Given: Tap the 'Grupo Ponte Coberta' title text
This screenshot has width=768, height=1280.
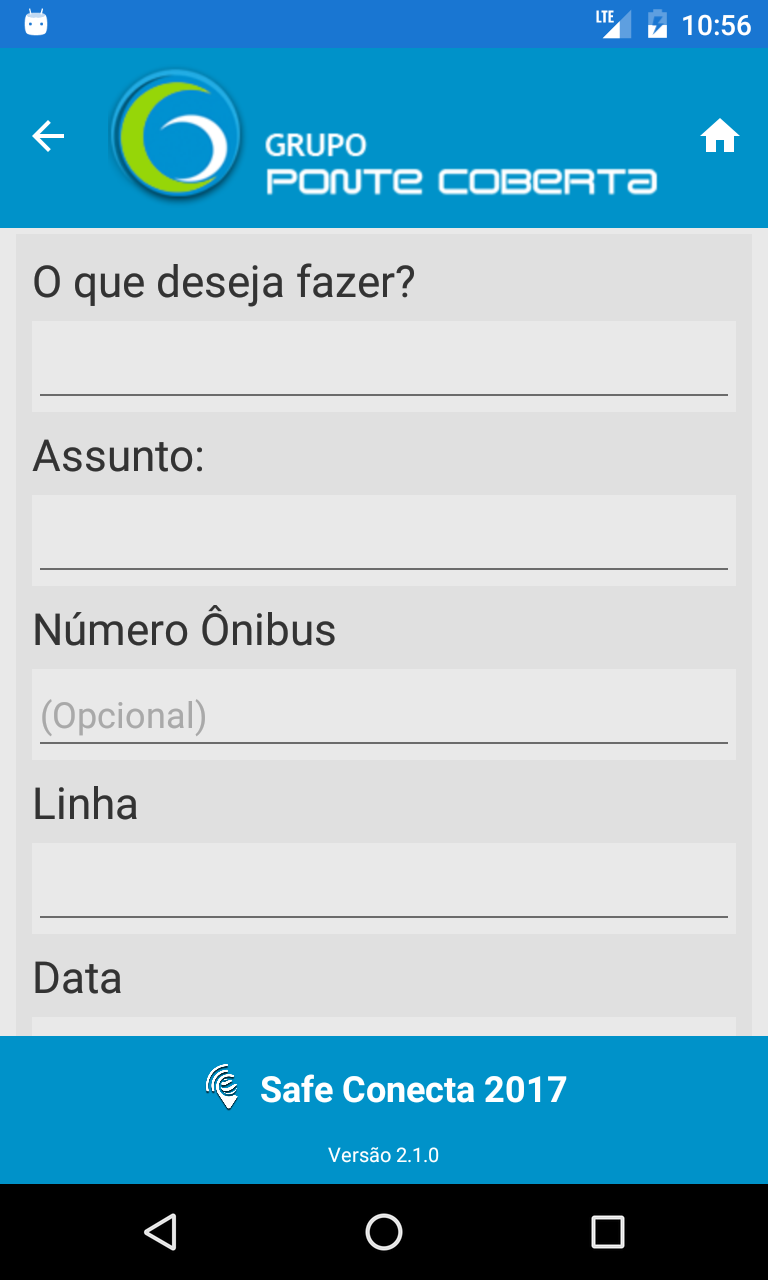Looking at the screenshot, I should click(461, 164).
